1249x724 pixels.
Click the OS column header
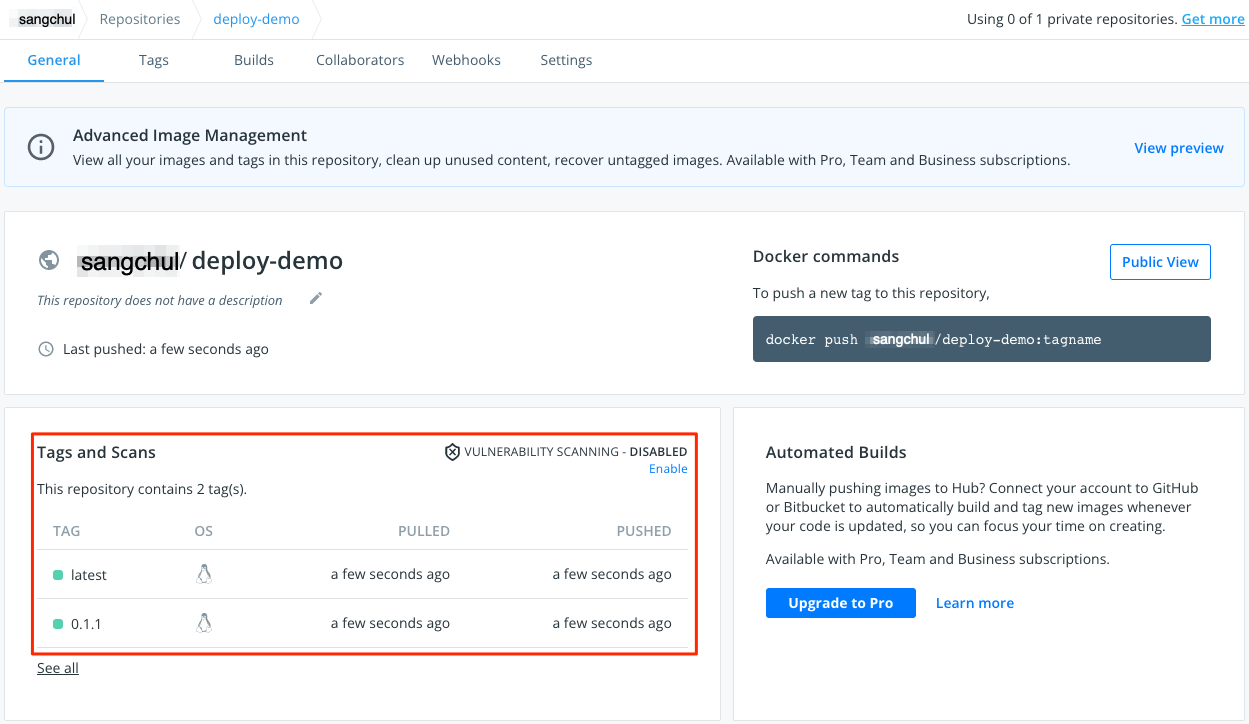(x=204, y=531)
